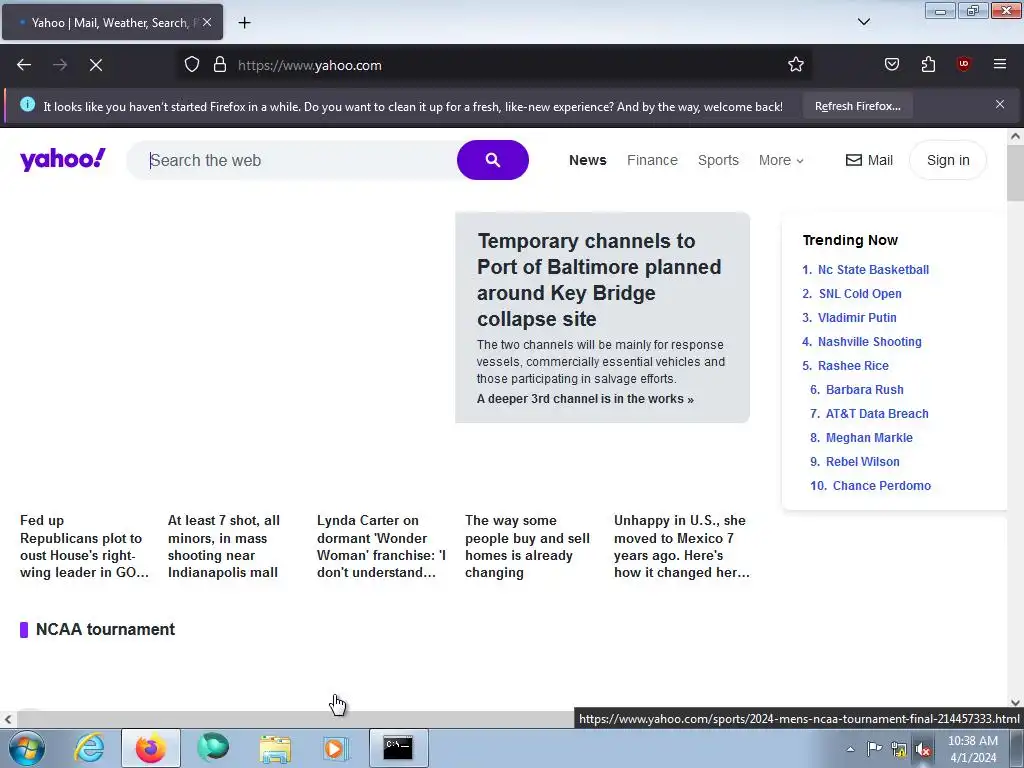Dismiss the Firefox refresh notification bar

click(1000, 104)
